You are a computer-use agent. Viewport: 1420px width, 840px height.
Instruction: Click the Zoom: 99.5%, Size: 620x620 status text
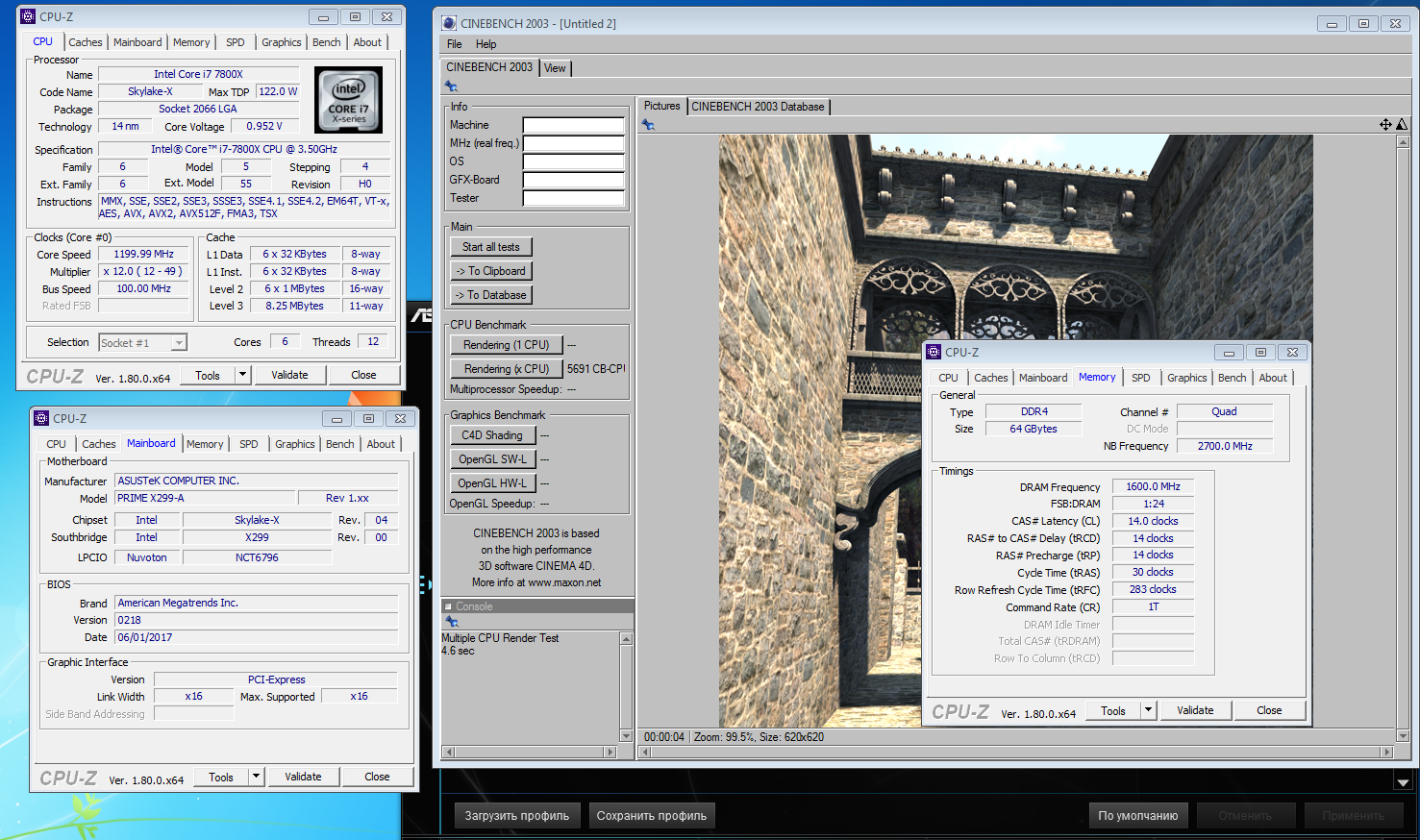point(759,737)
